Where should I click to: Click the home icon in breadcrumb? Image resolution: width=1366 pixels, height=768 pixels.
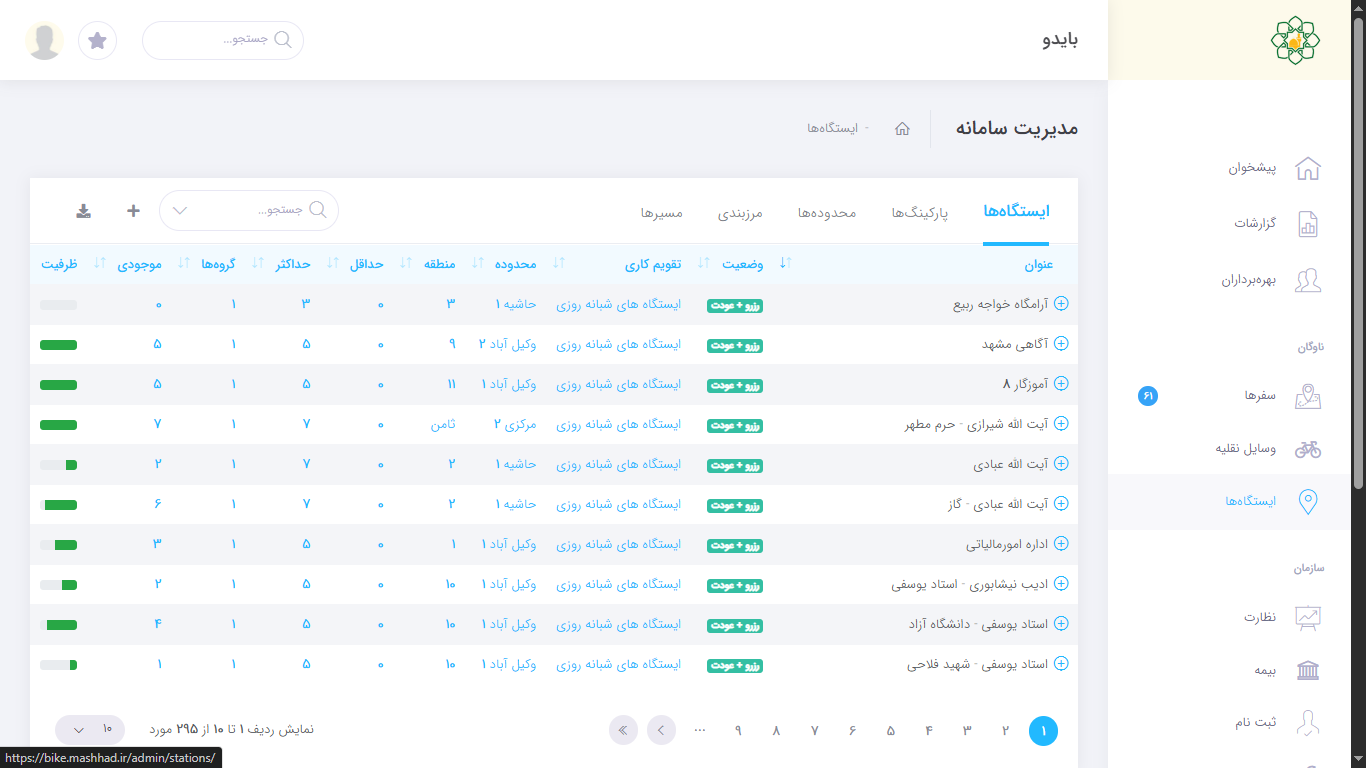coord(902,129)
